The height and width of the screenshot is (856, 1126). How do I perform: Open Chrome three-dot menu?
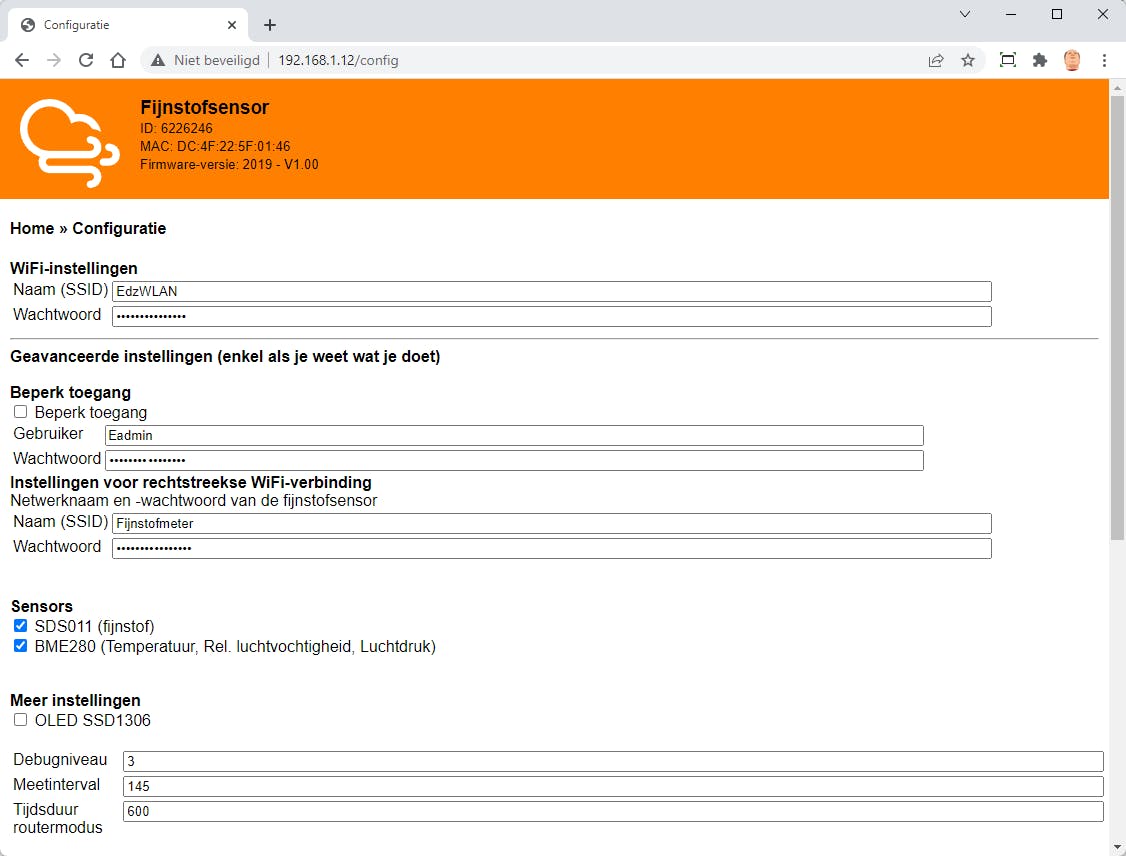1104,60
